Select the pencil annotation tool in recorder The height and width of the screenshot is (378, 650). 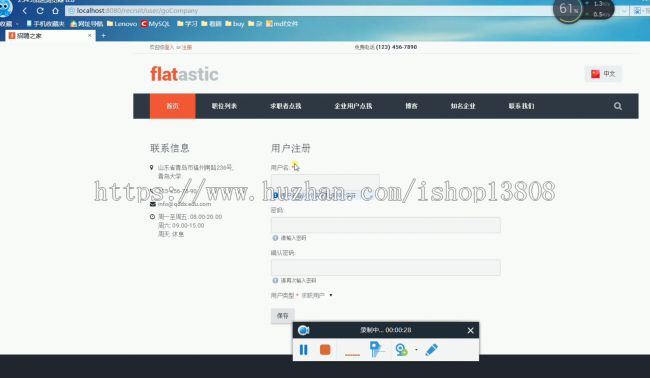[432, 349]
